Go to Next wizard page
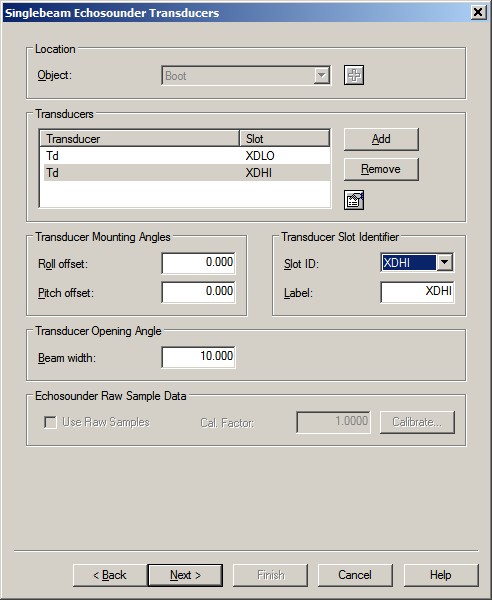 [185, 575]
